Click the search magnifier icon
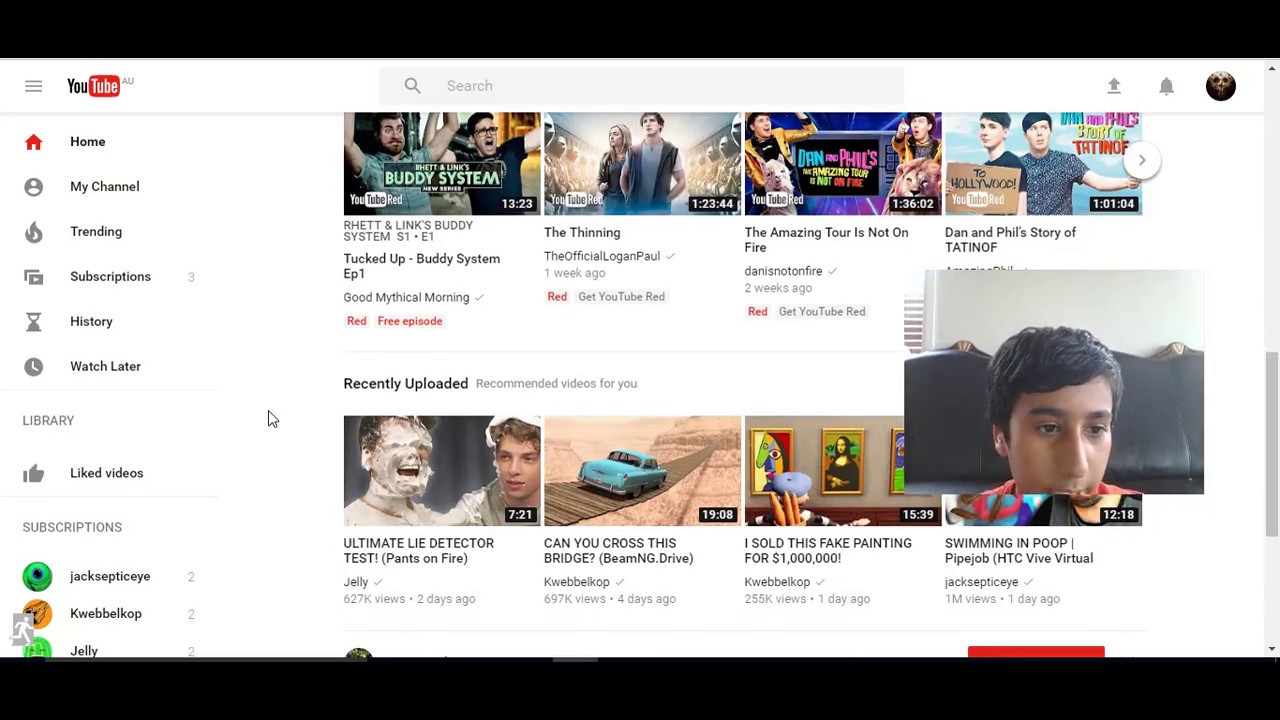This screenshot has width=1280, height=720. click(412, 86)
